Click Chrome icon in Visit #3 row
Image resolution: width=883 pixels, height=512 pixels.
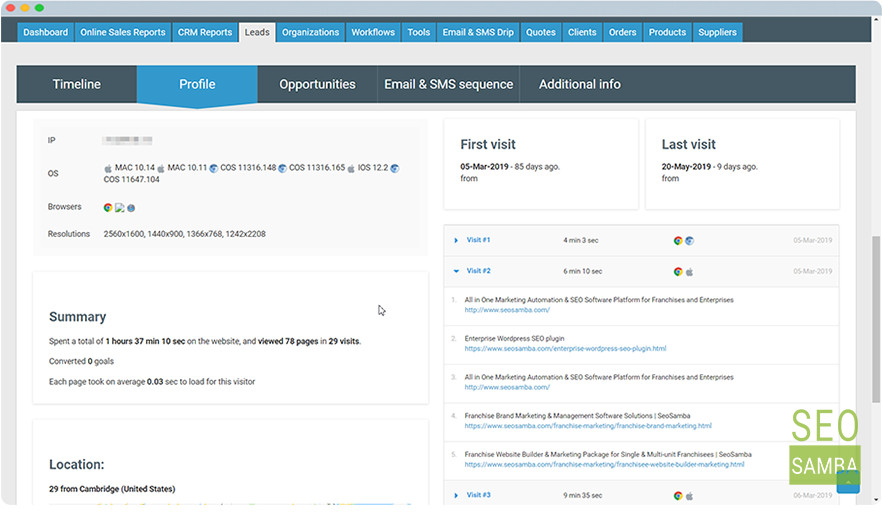[678, 496]
